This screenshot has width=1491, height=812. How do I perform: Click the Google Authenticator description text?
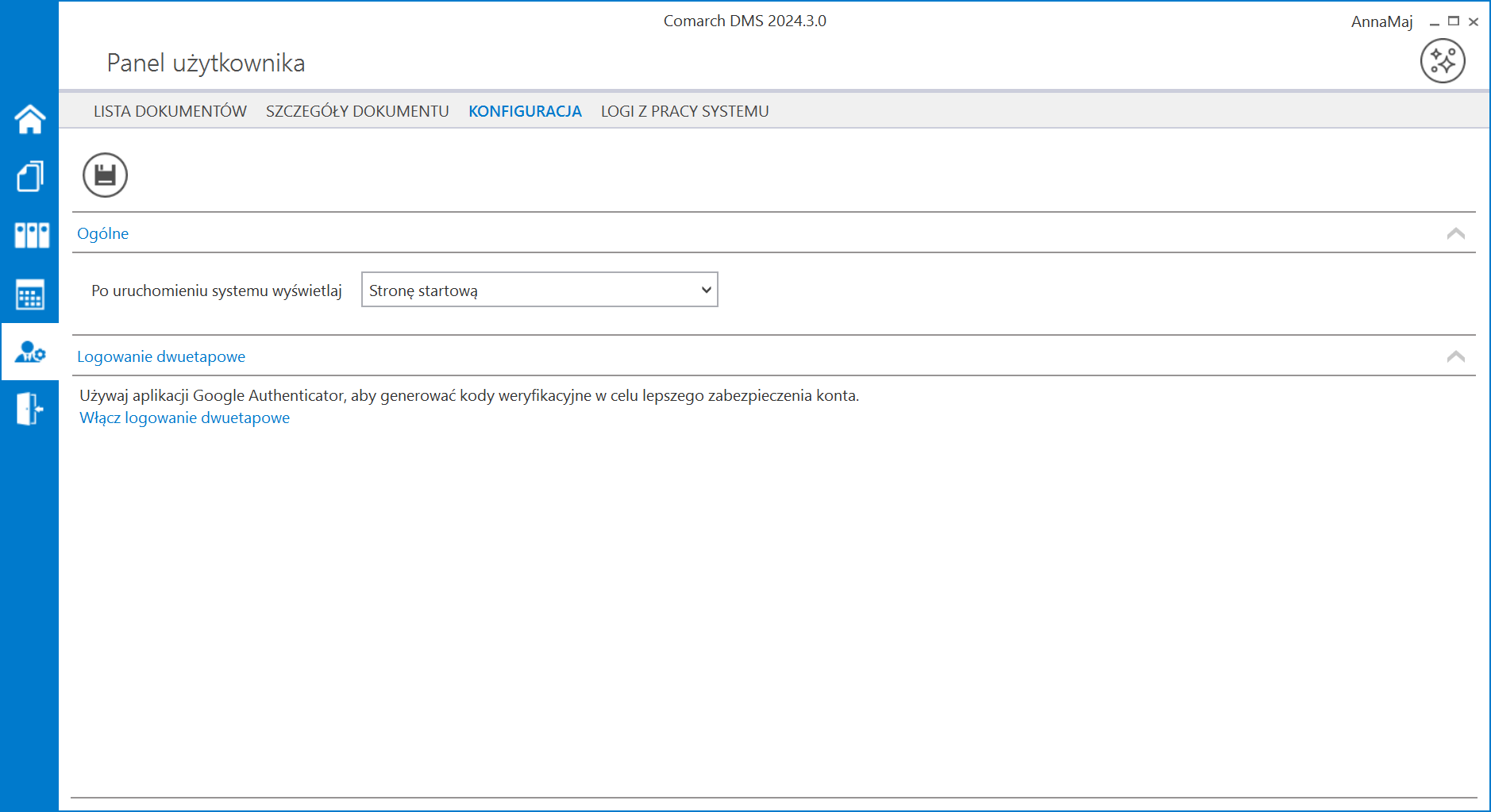(469, 395)
